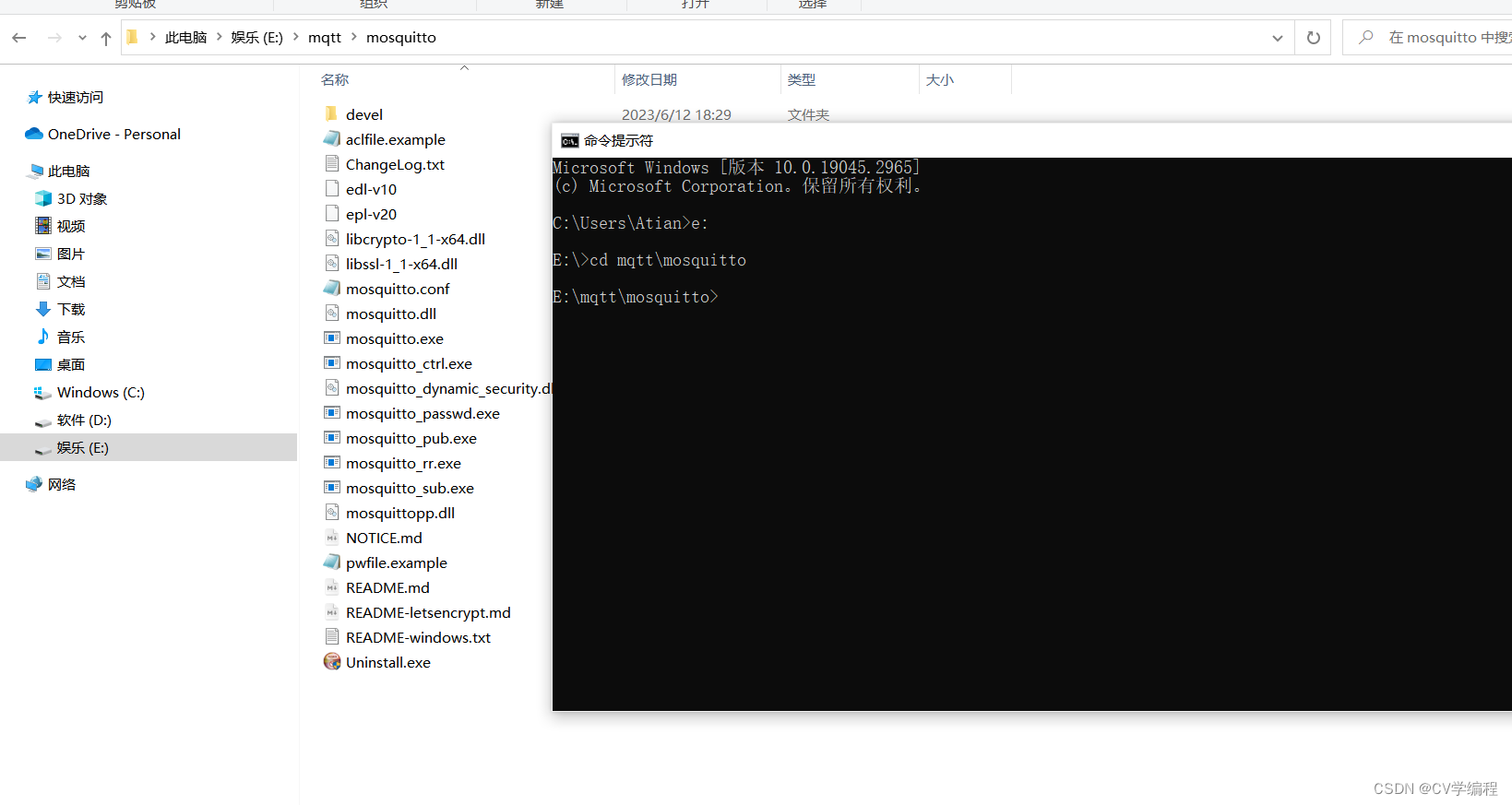Open 文档 folder in sidebar

(x=71, y=282)
